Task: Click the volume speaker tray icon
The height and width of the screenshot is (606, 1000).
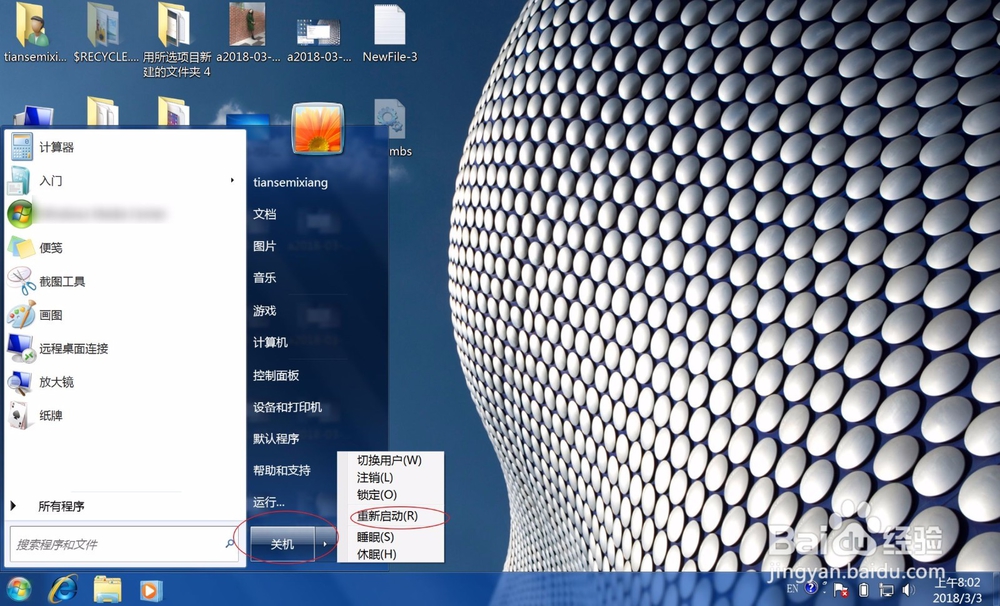Action: point(908,590)
